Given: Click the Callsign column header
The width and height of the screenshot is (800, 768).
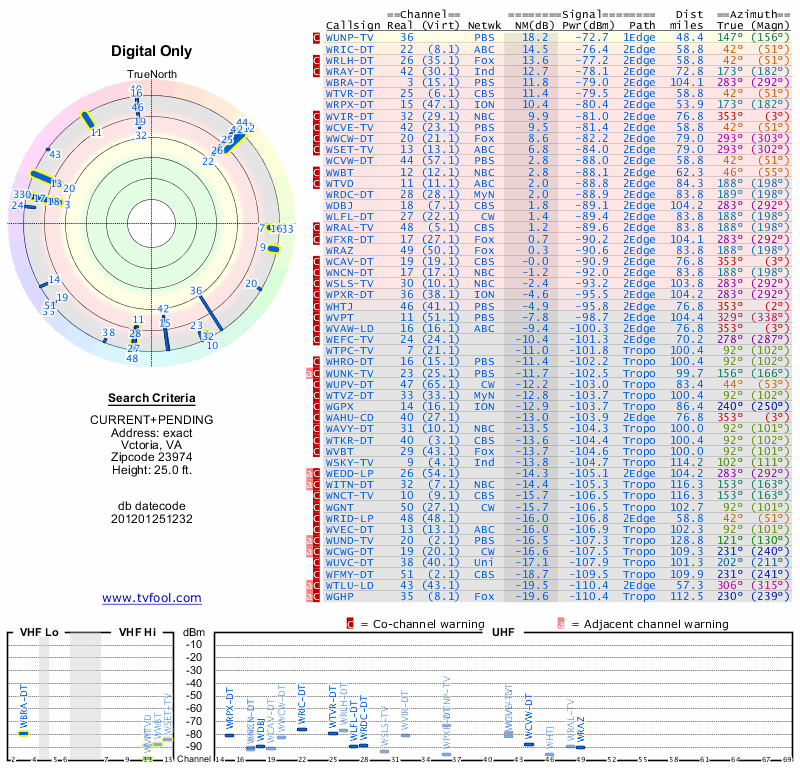Looking at the screenshot, I should click(354, 24).
